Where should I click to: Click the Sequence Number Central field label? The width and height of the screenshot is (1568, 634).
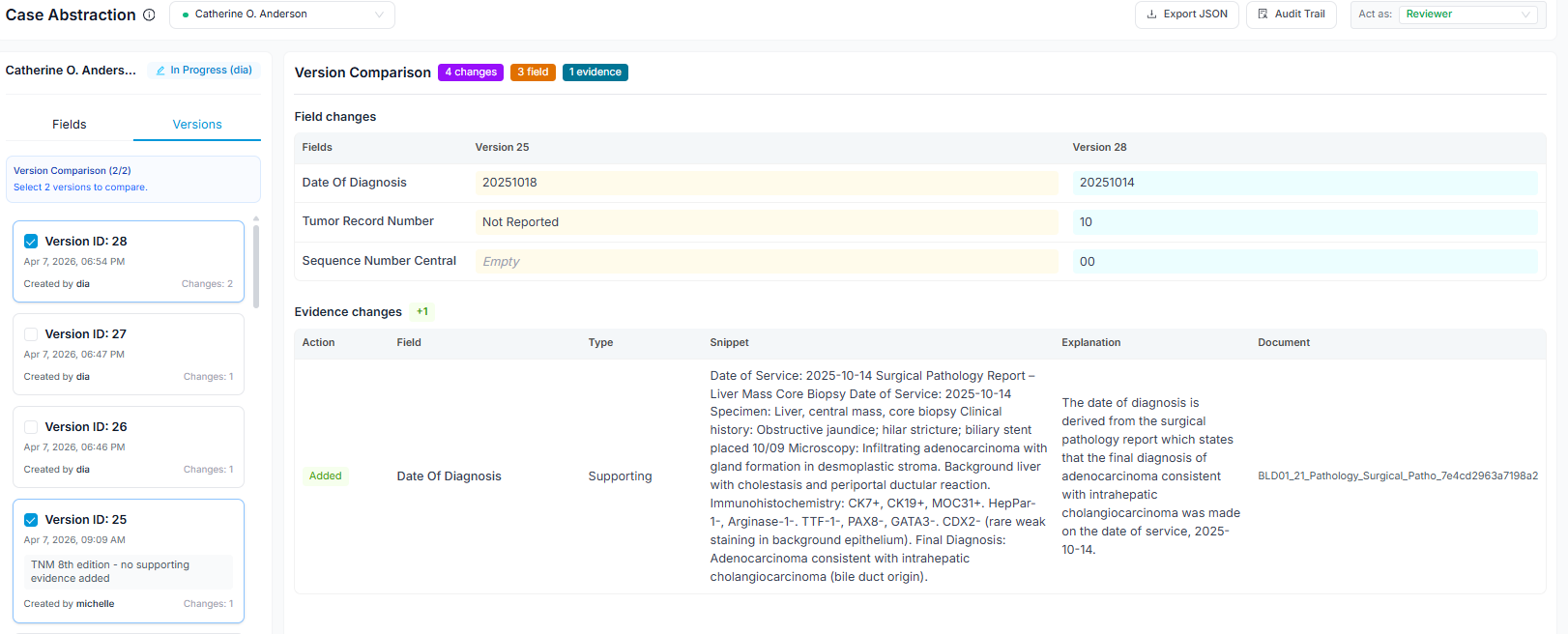[x=379, y=261]
